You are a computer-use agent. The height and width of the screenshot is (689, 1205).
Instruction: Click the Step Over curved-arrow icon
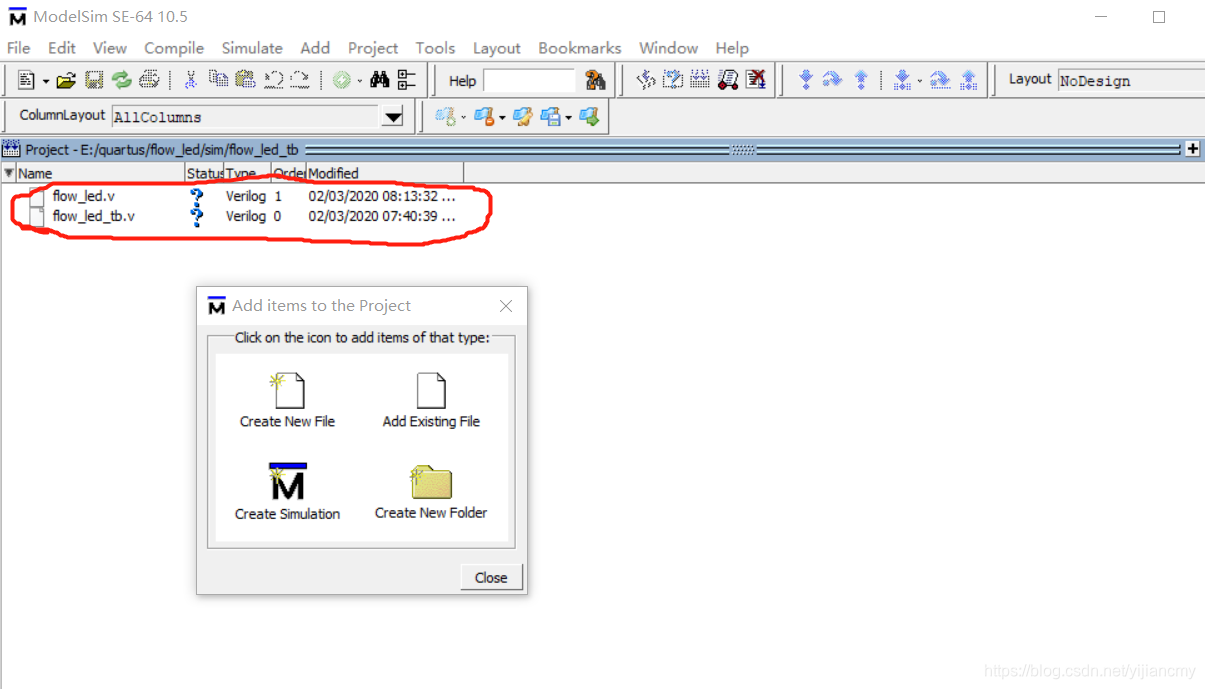(832, 80)
